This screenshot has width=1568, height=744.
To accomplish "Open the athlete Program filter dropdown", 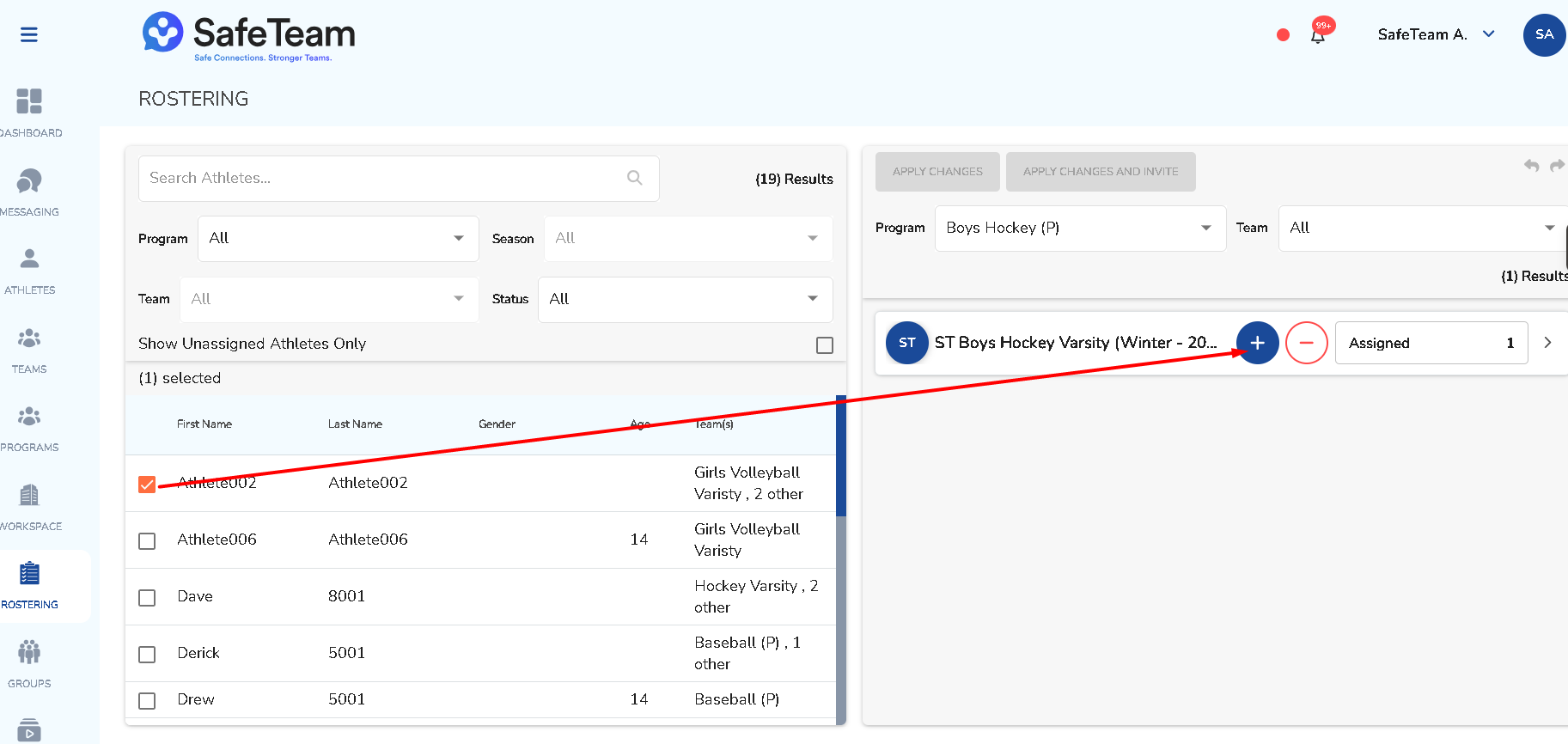I will 339,238.
